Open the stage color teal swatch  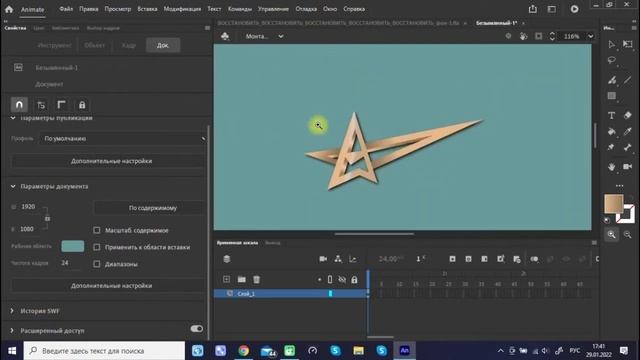(x=73, y=246)
